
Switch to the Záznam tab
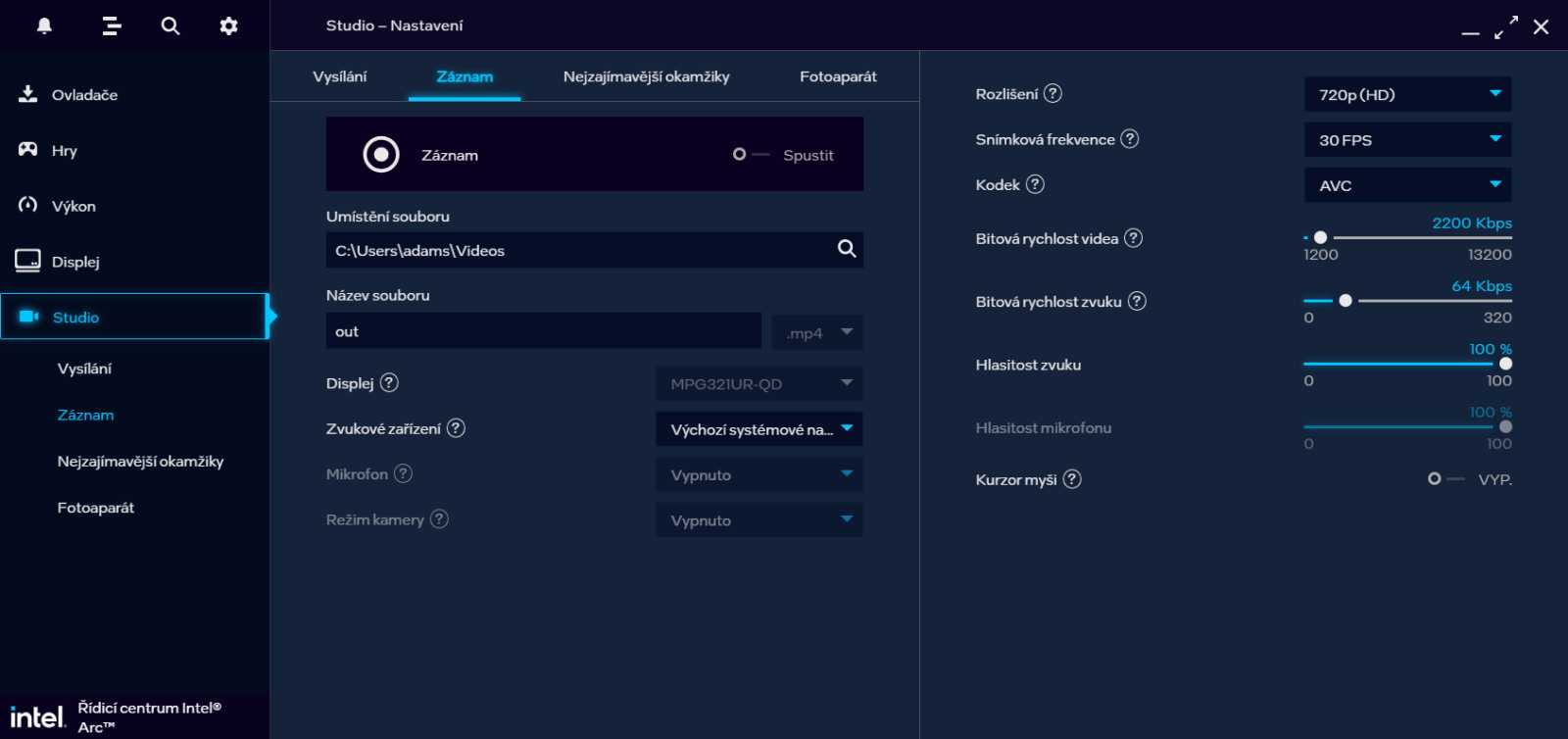(465, 76)
